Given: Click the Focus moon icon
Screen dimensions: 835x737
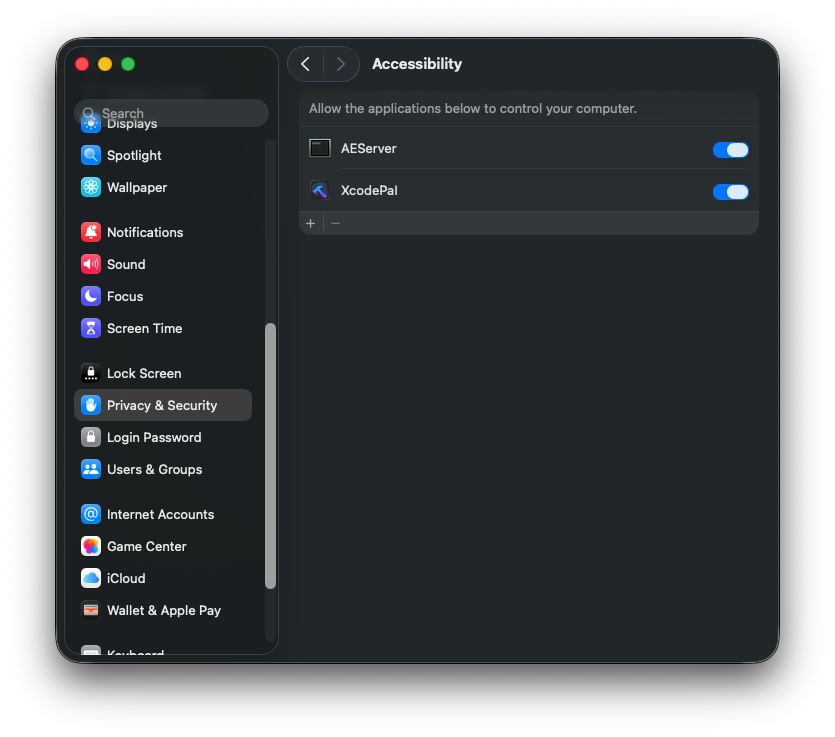Looking at the screenshot, I should click(91, 296).
